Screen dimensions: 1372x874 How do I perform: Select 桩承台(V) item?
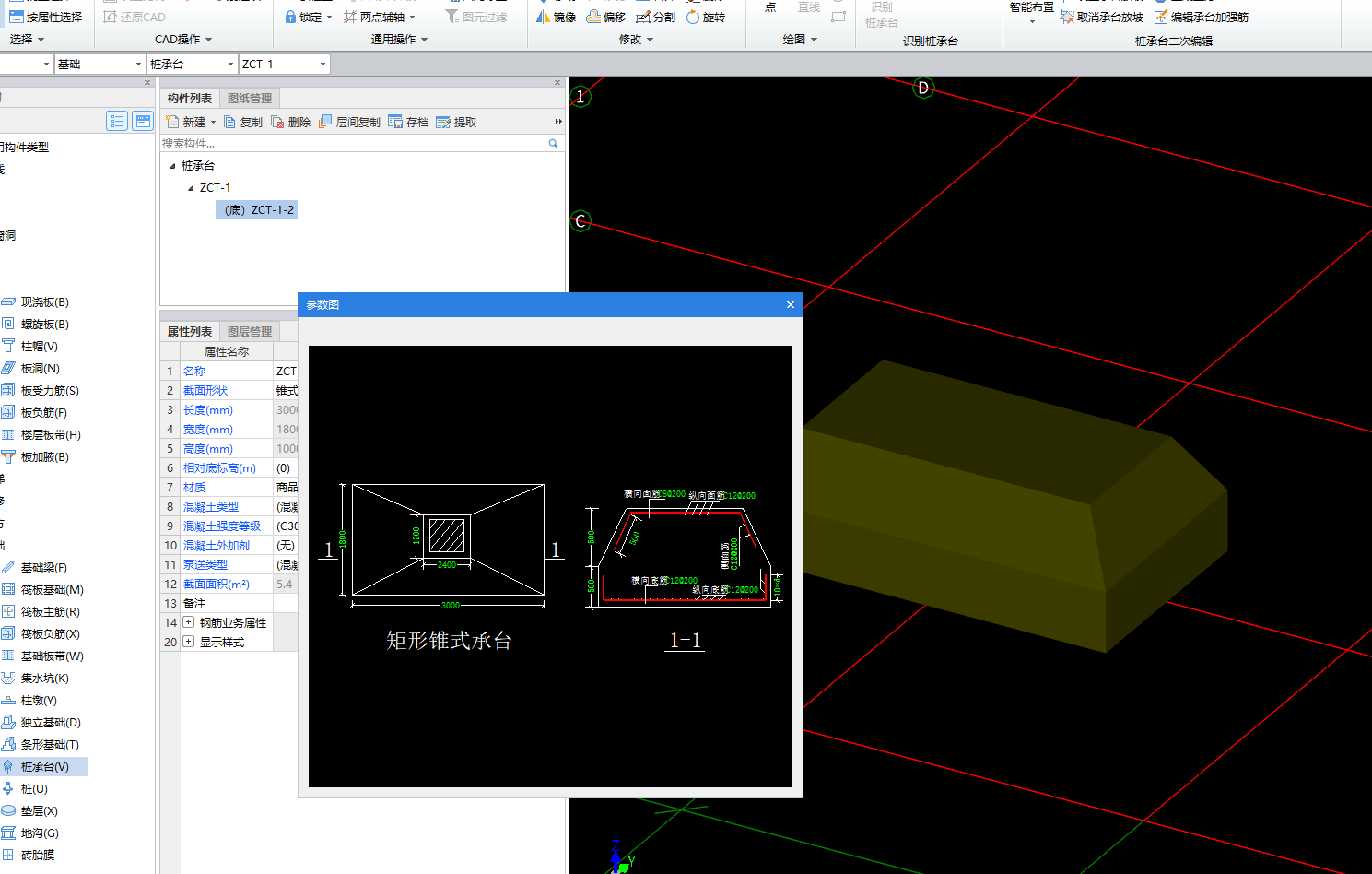44,767
